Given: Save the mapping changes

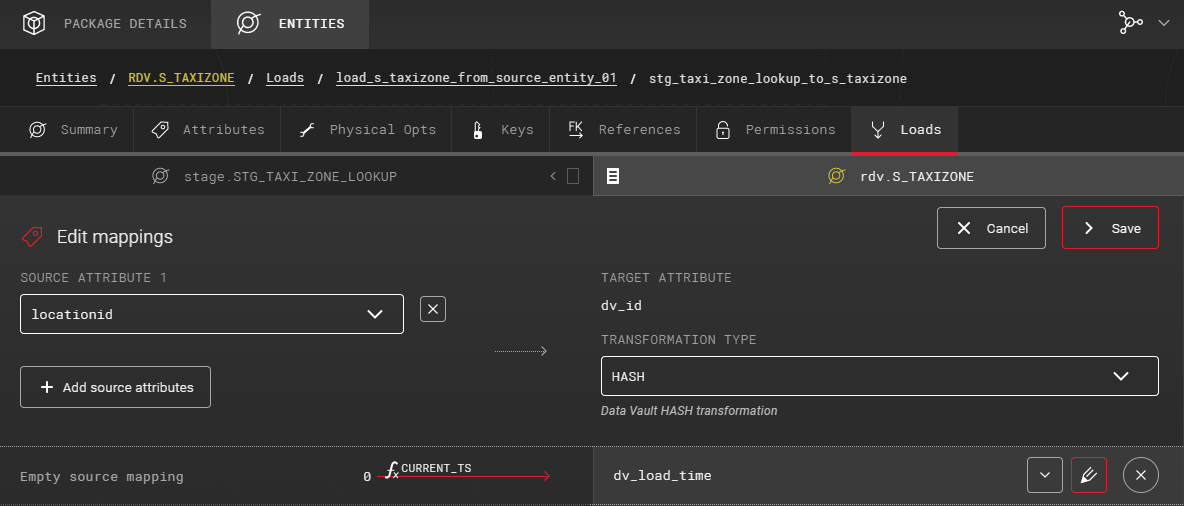Looking at the screenshot, I should tap(1110, 228).
